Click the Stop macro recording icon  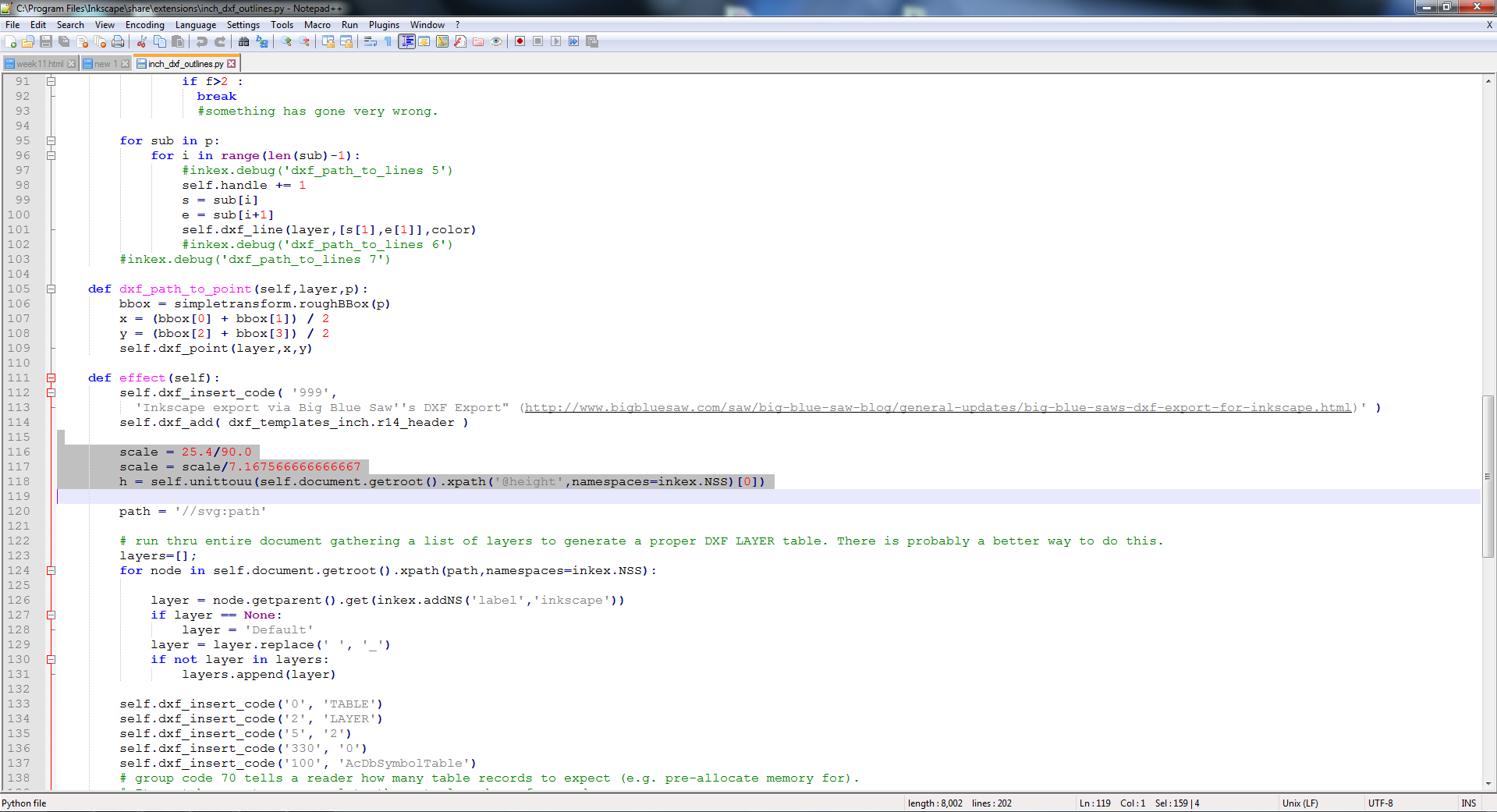pos(537,41)
